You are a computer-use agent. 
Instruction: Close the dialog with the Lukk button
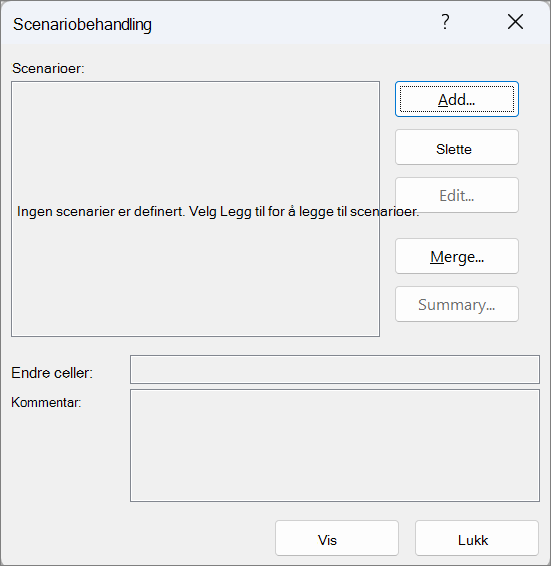pyautogui.click(x=477, y=538)
